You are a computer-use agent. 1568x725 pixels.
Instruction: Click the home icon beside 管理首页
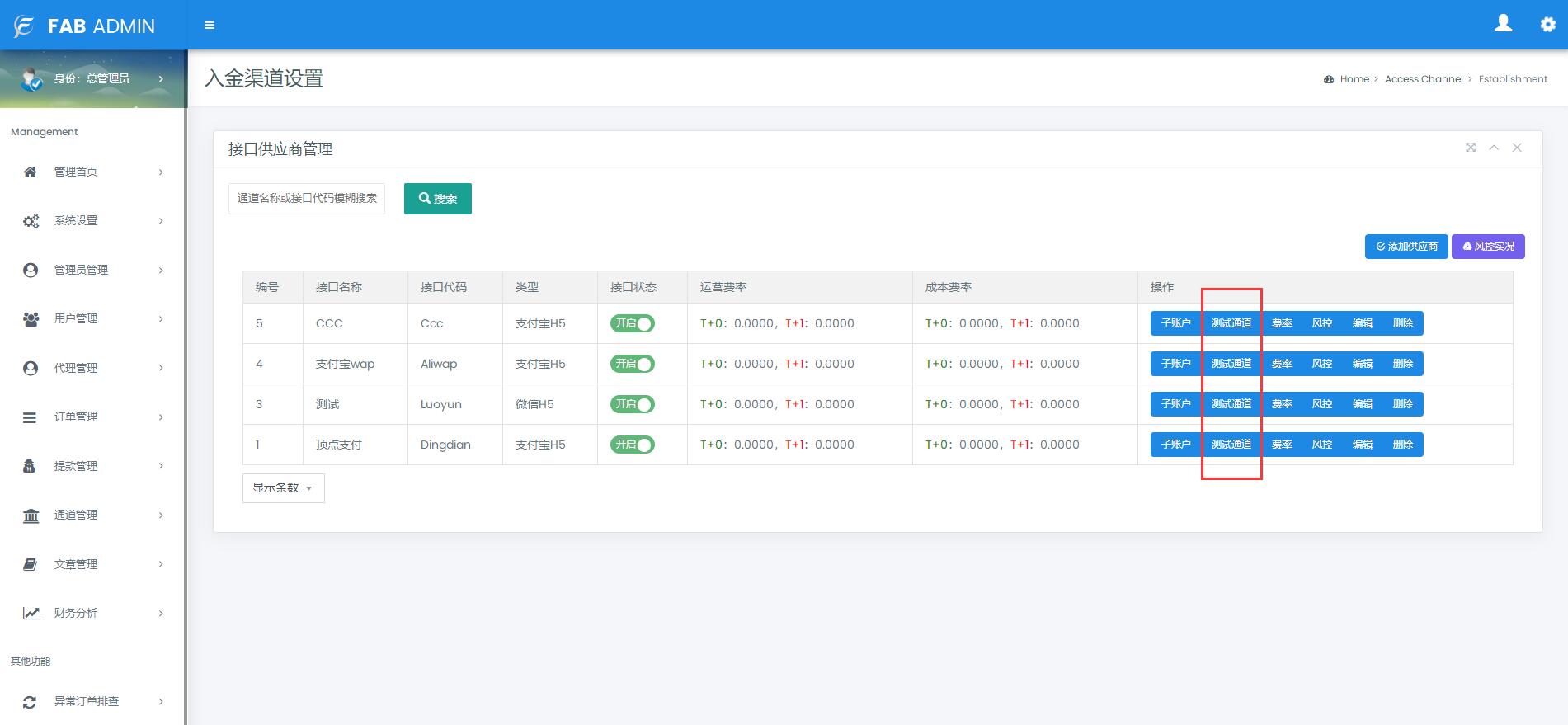[31, 172]
